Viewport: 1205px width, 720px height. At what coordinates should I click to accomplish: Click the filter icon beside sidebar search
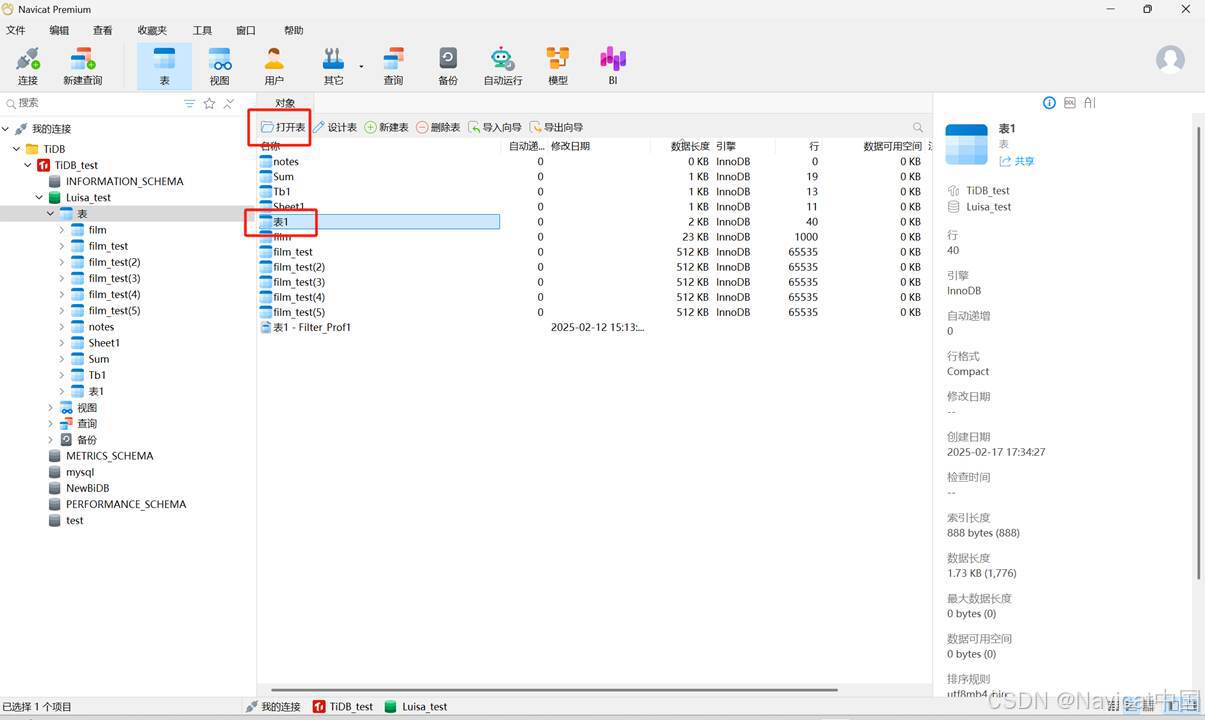(x=190, y=103)
